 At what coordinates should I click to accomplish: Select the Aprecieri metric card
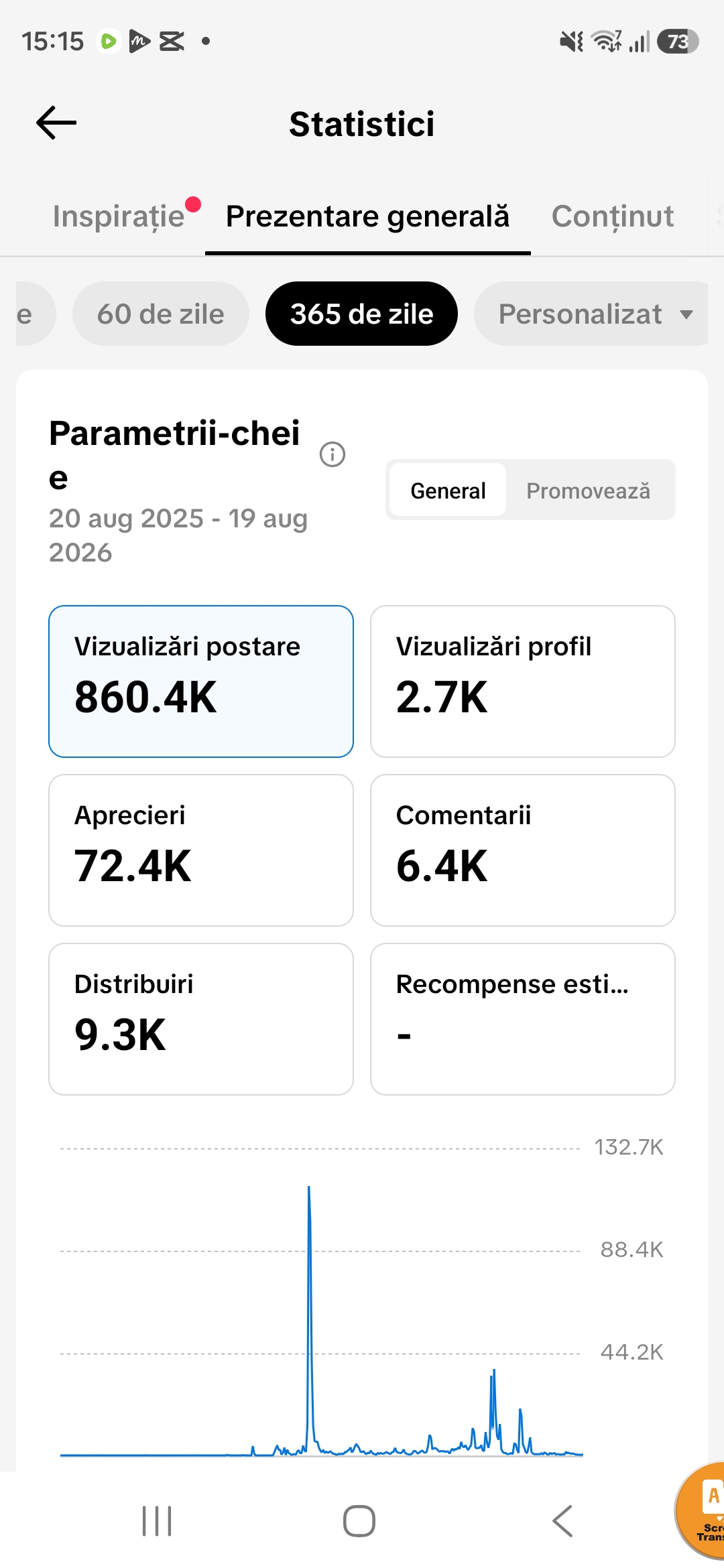click(201, 850)
